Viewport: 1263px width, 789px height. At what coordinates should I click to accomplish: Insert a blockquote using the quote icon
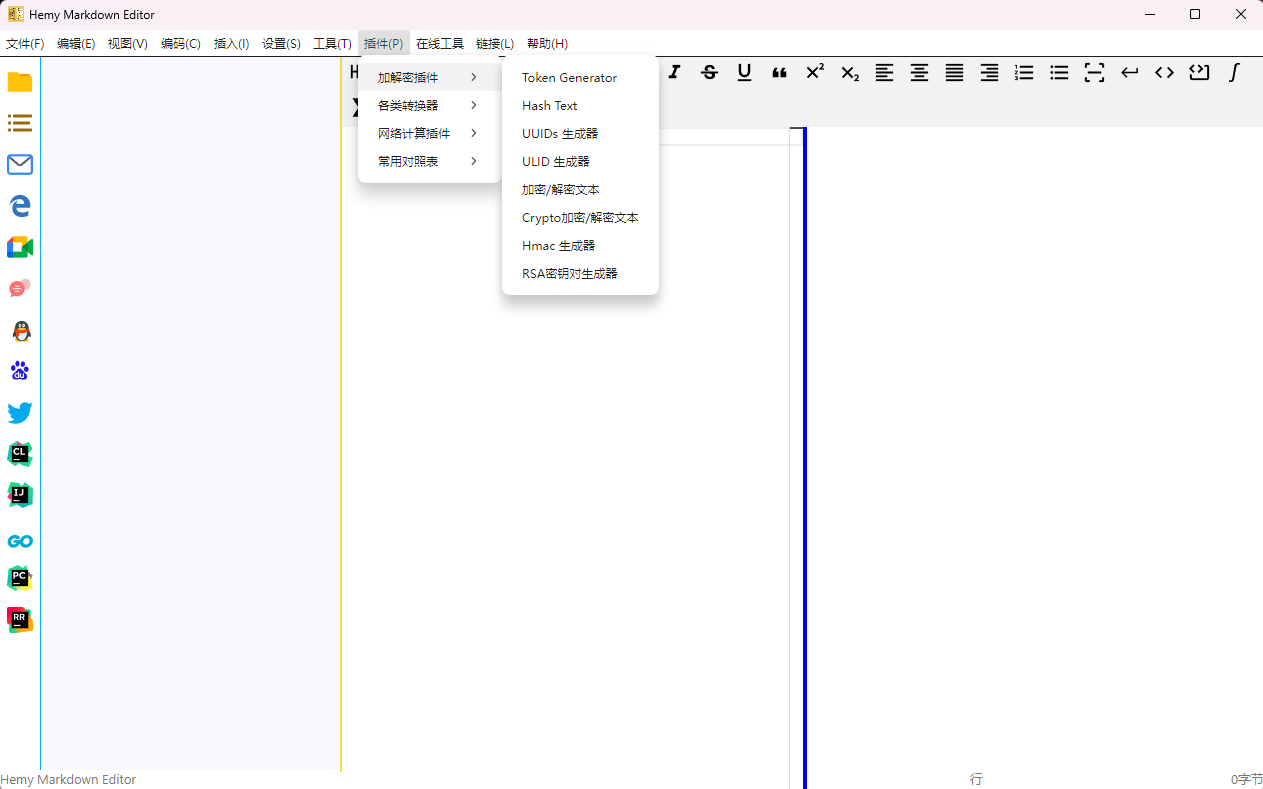point(779,72)
